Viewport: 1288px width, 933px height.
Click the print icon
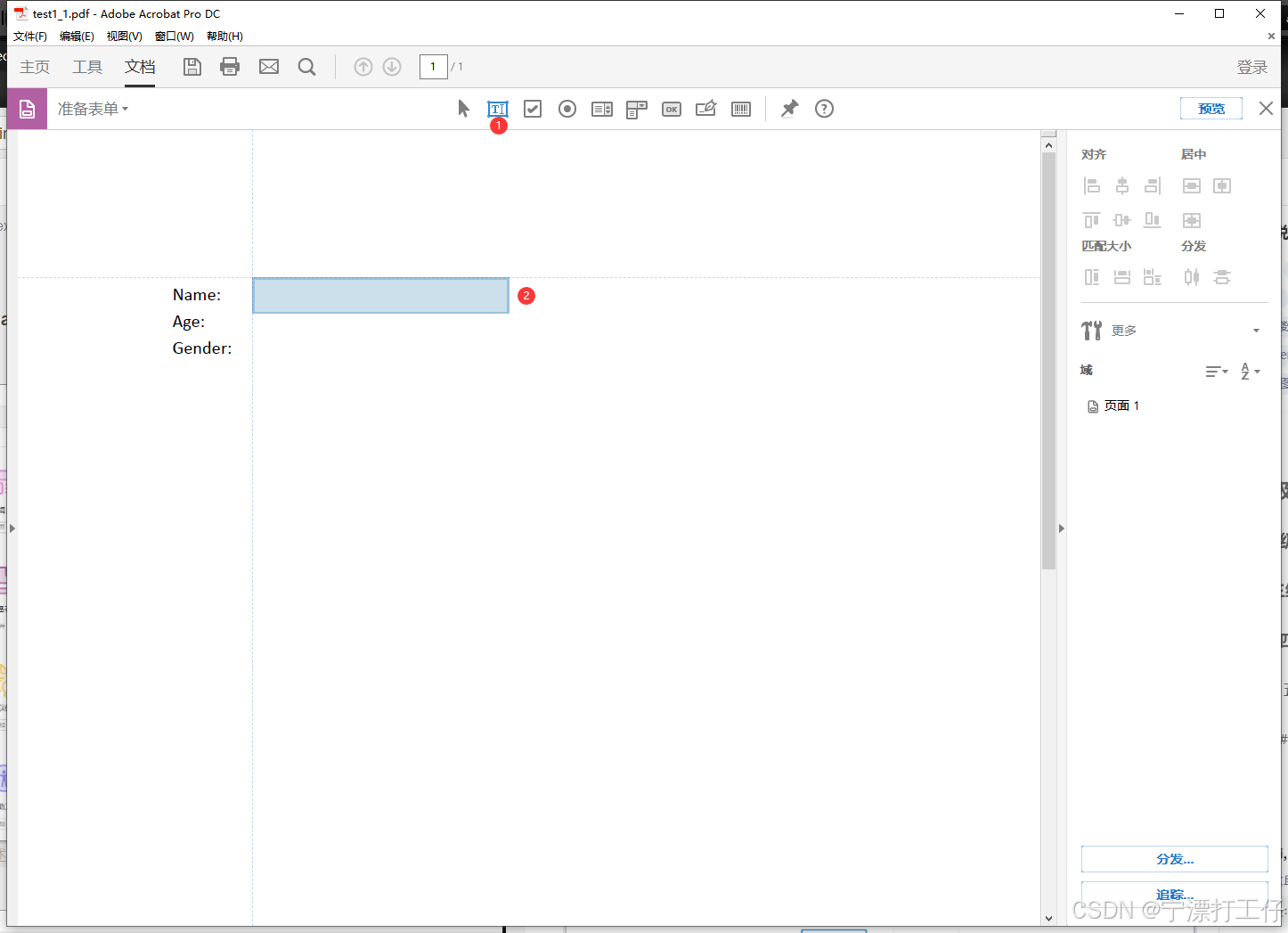coord(230,67)
